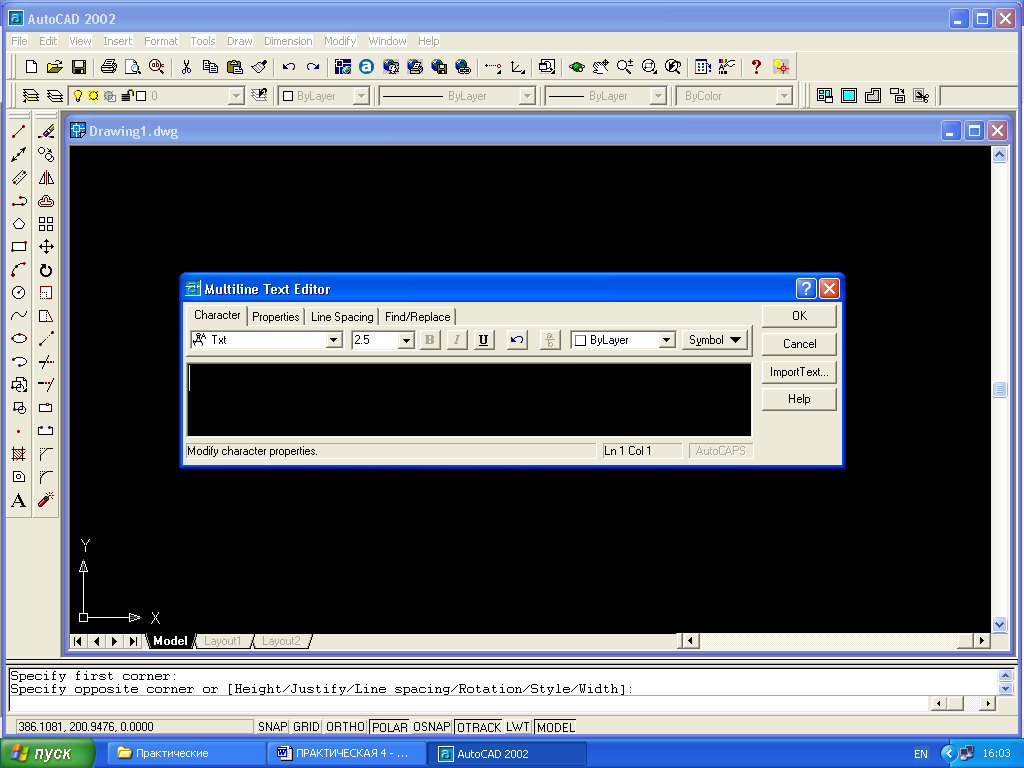The width and height of the screenshot is (1024, 768).
Task: Open the Layers manager icon
Action: click(x=31, y=96)
